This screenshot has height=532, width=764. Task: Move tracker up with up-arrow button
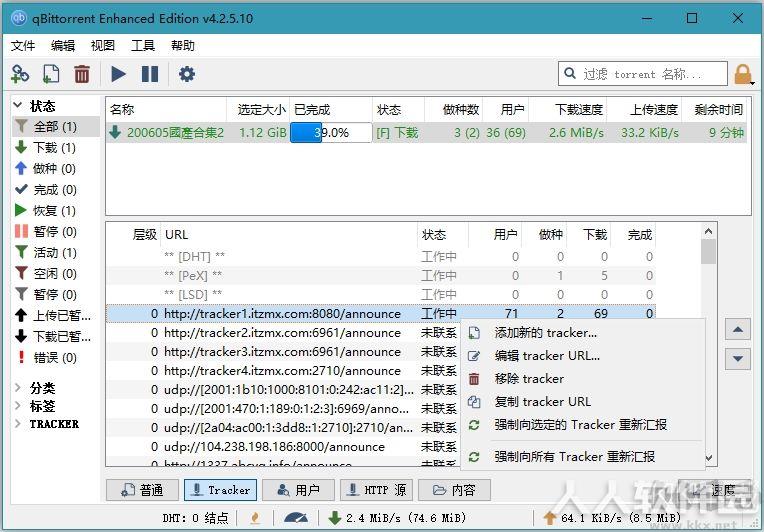coord(738,330)
